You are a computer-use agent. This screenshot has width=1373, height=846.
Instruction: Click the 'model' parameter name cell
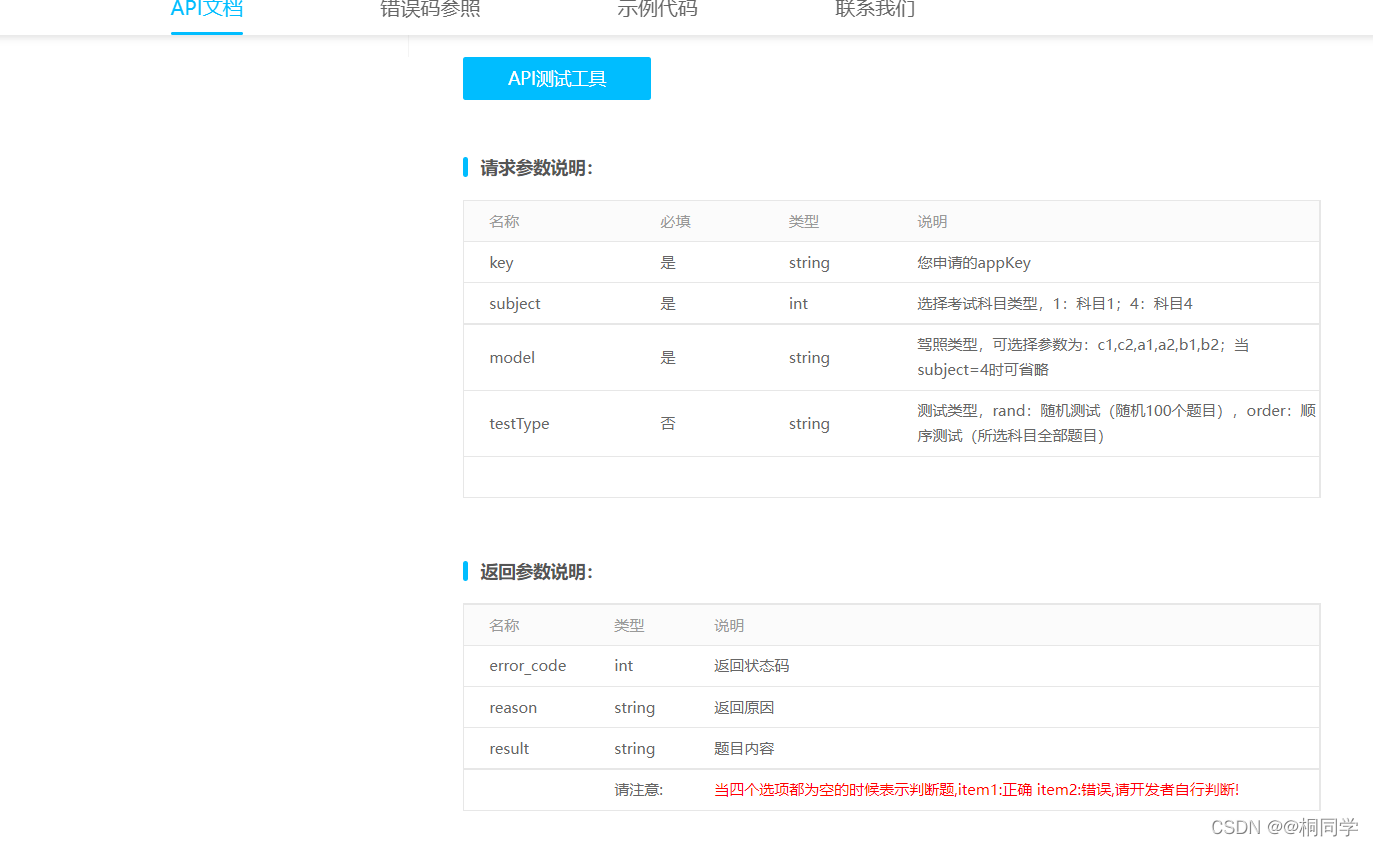[512, 358]
